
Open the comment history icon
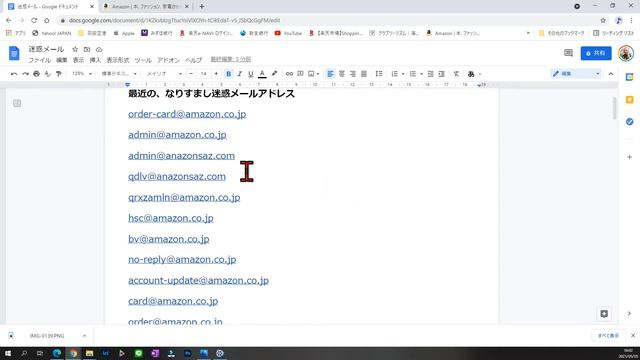tap(568, 53)
